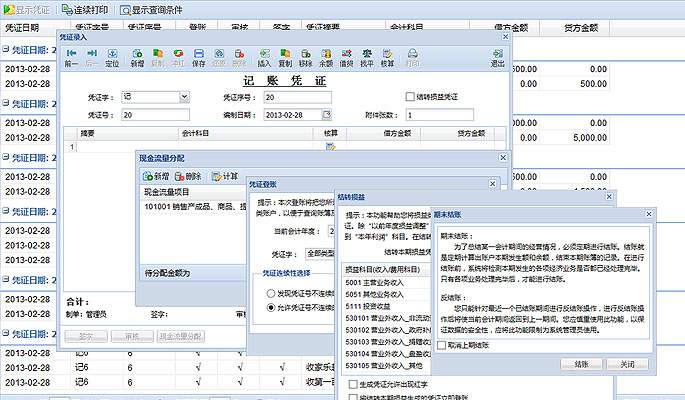This screenshot has height=400, width=685.
Task: Click the 退出 (exit) icon in voucher window
Action: point(497,56)
